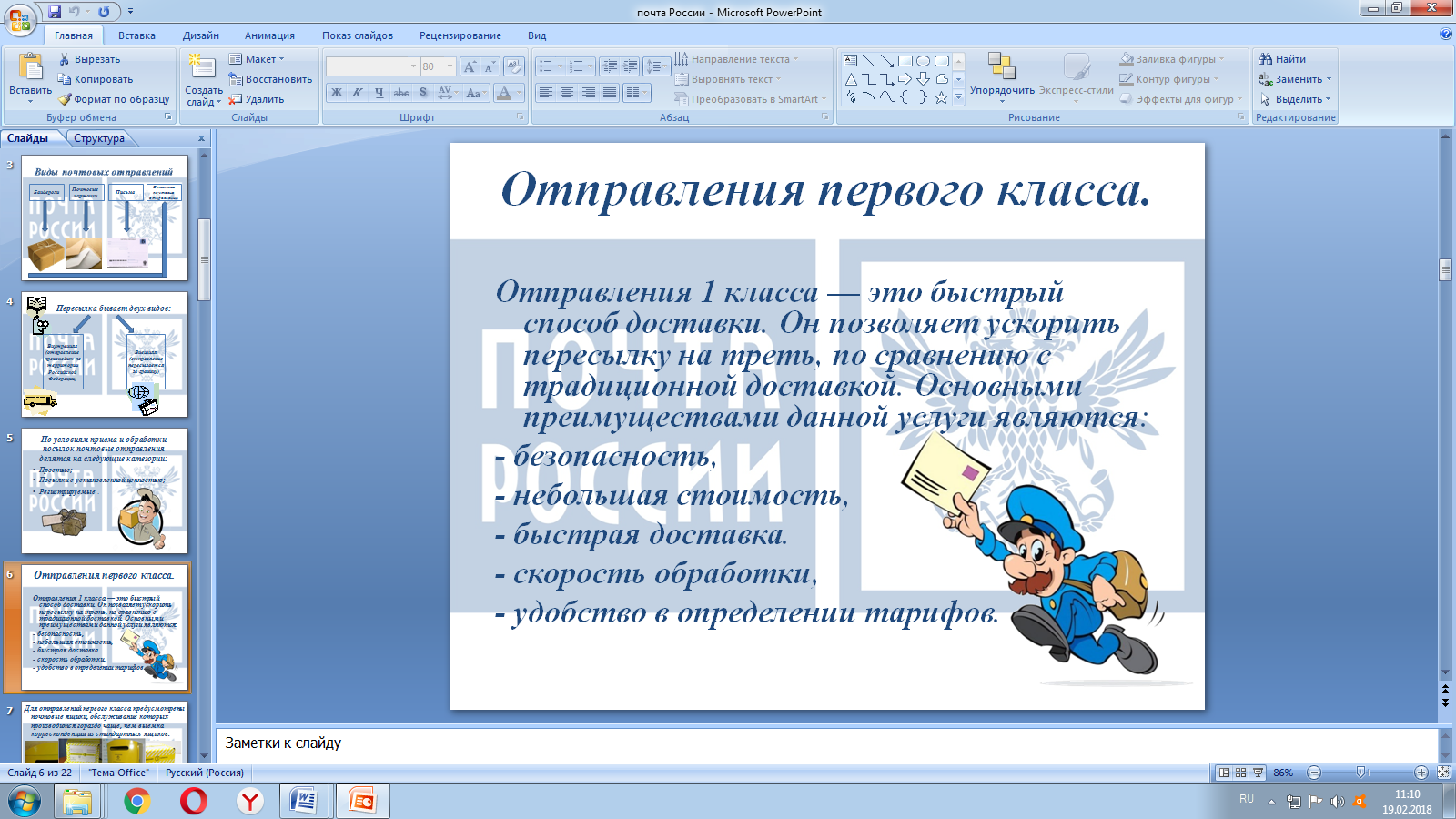Click the increase font size icon
Image resolution: width=1456 pixels, height=819 pixels.
pyautogui.click(x=470, y=66)
